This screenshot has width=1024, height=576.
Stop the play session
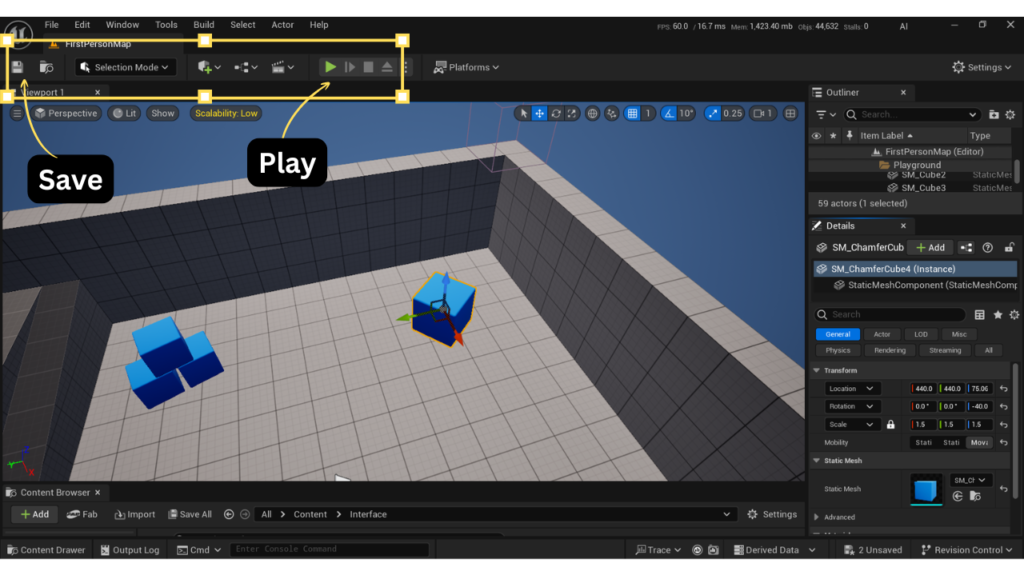[x=368, y=67]
